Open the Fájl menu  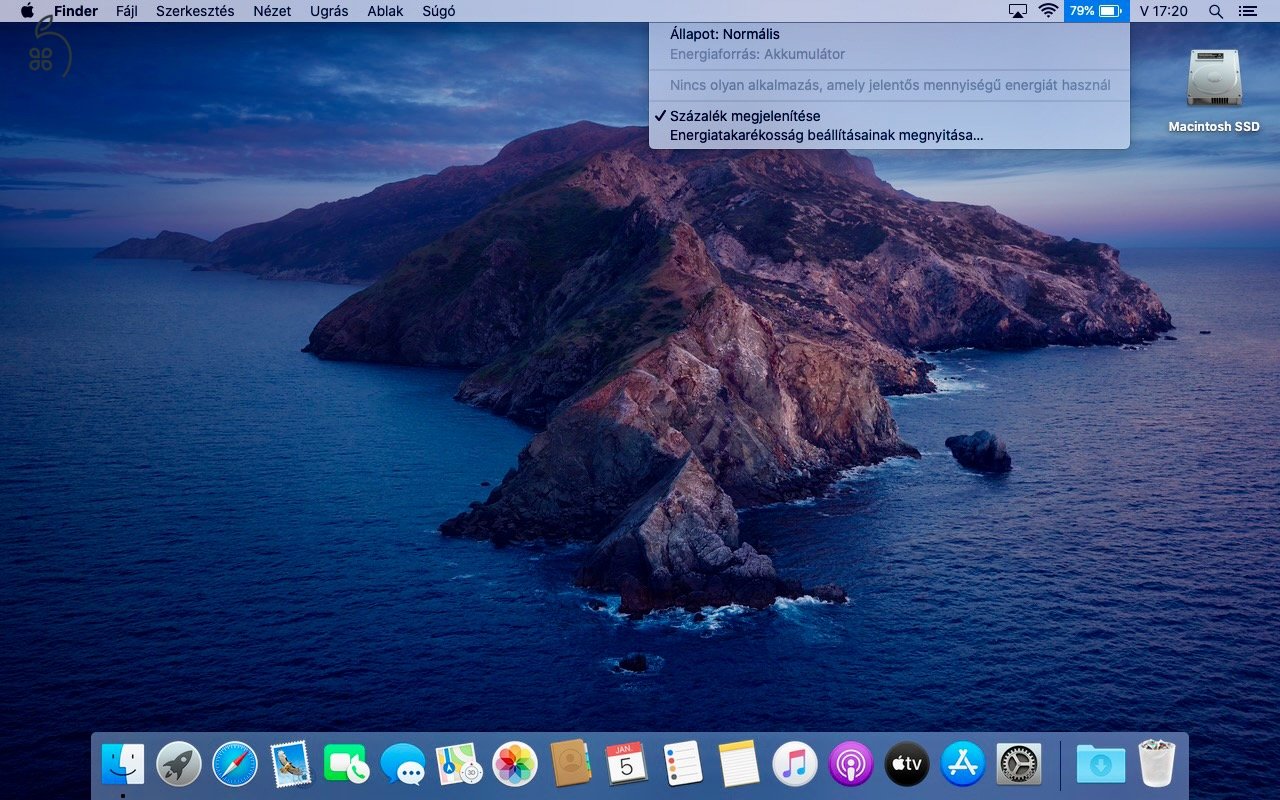coord(127,11)
